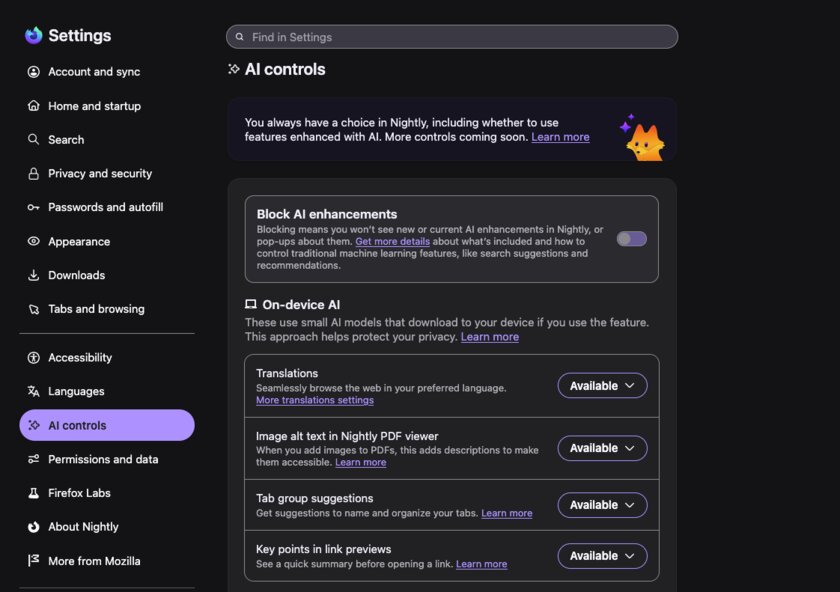This screenshot has width=840, height=592.
Task: Click the Firefox Labs flask icon
Action: pyautogui.click(x=33, y=493)
